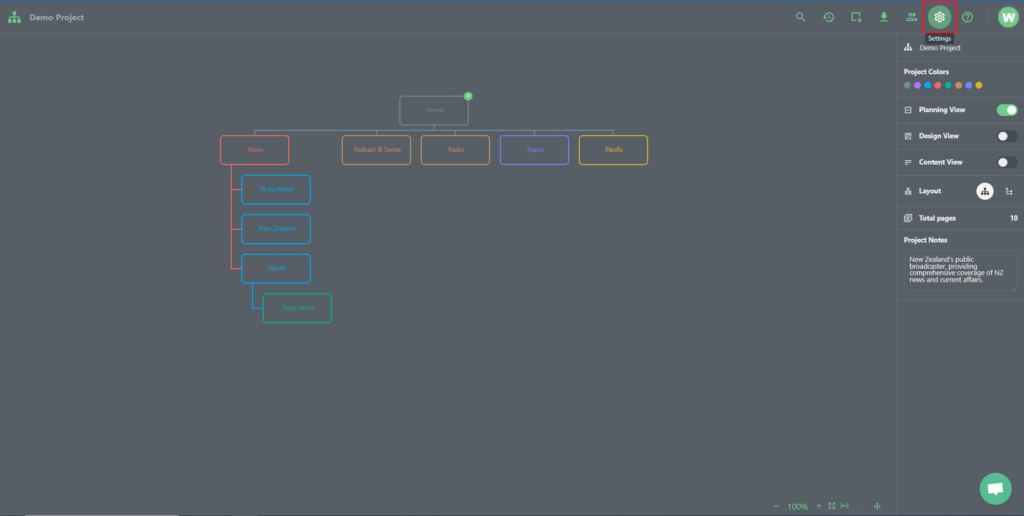Viewport: 1024px width, 516px height.
Task: Pick the teal project color
Action: click(948, 86)
